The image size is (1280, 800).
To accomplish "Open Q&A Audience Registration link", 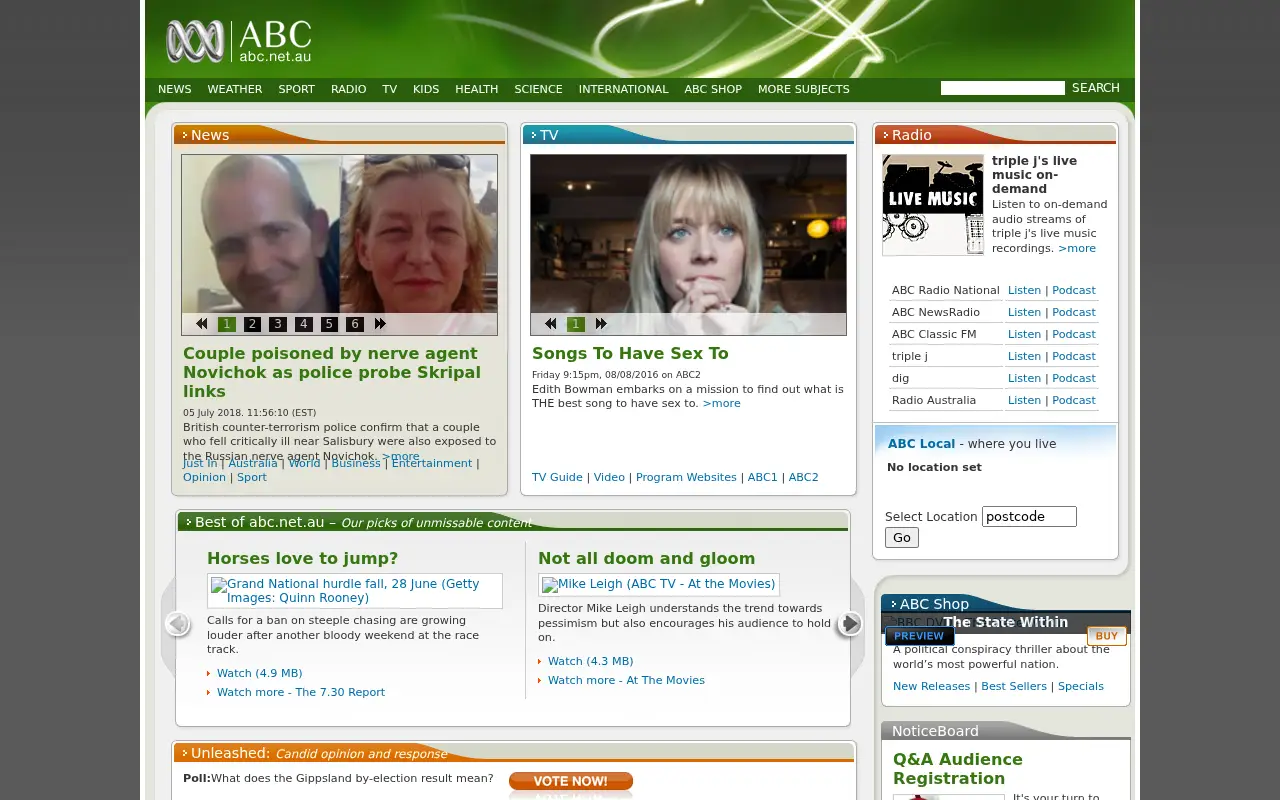I will tap(958, 769).
